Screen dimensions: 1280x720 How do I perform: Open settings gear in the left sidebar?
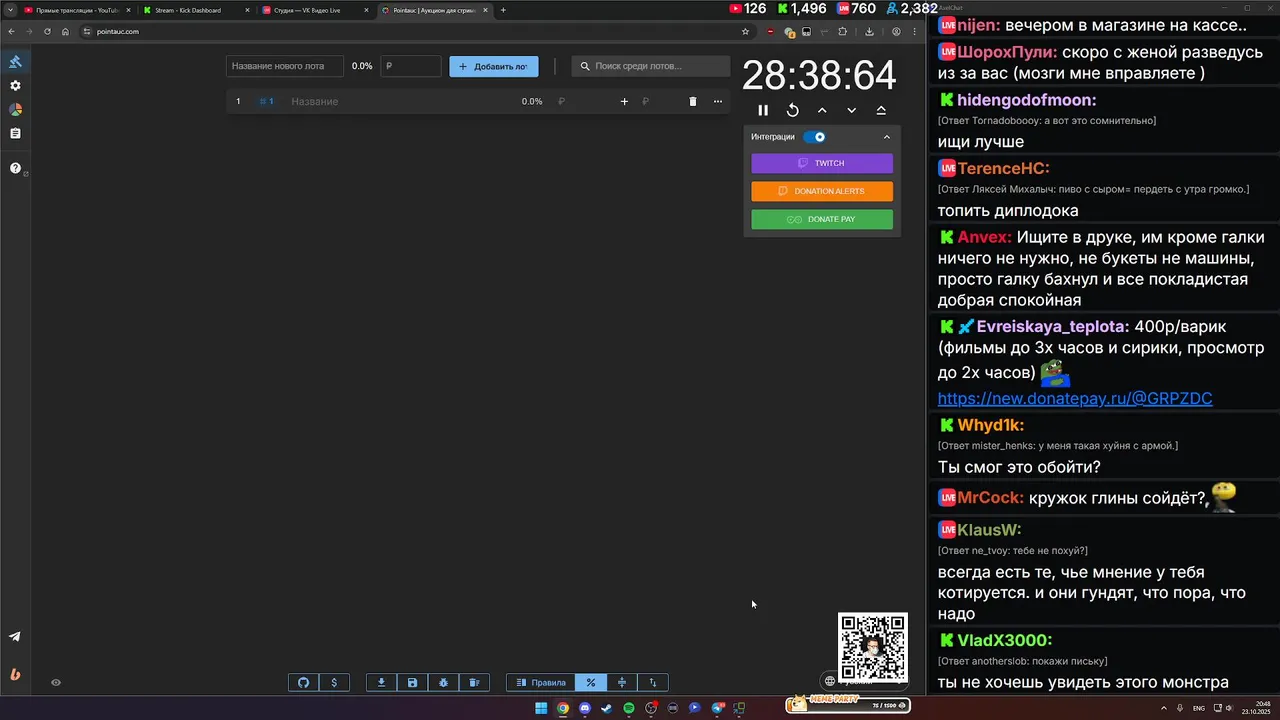[15, 86]
